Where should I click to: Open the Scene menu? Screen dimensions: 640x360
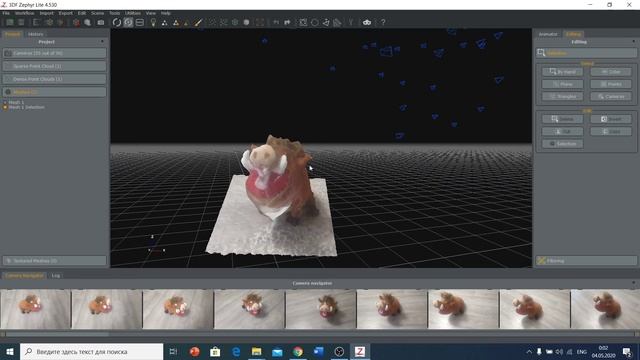[98, 13]
